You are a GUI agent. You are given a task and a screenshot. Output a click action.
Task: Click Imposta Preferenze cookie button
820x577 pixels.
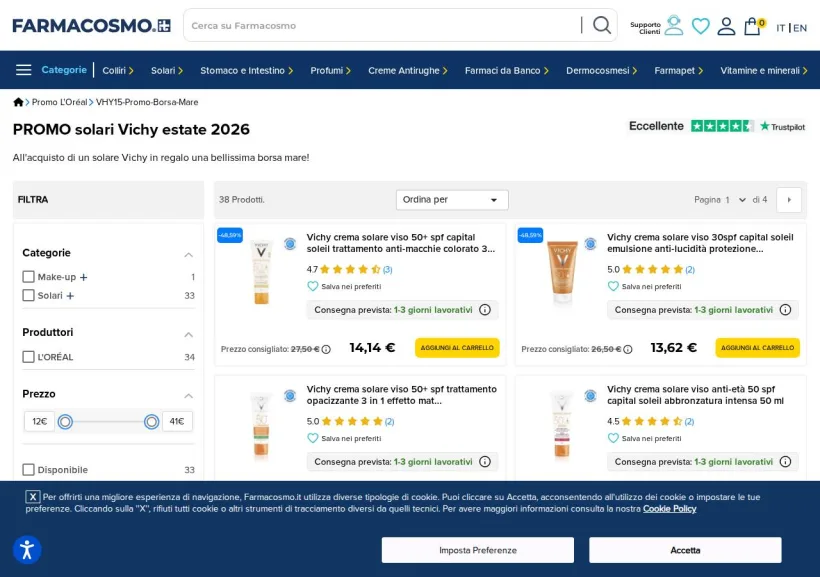[x=477, y=550]
